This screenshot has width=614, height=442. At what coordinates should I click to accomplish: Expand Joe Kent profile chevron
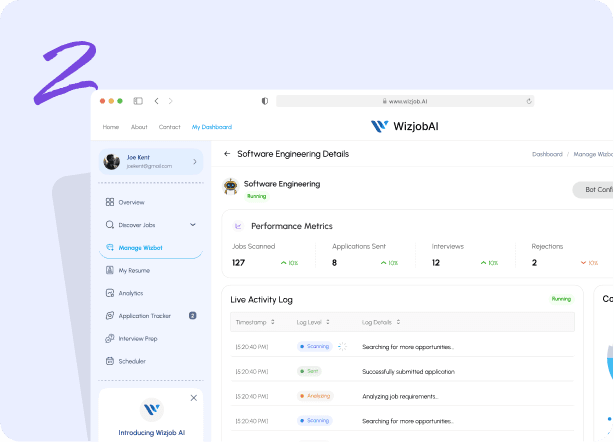(x=194, y=161)
